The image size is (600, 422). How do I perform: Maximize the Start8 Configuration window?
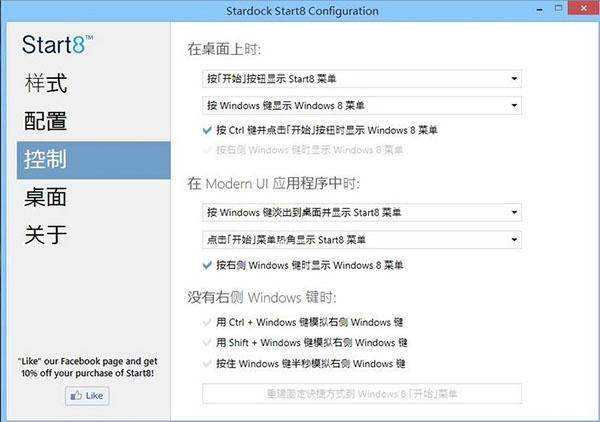click(x=559, y=8)
